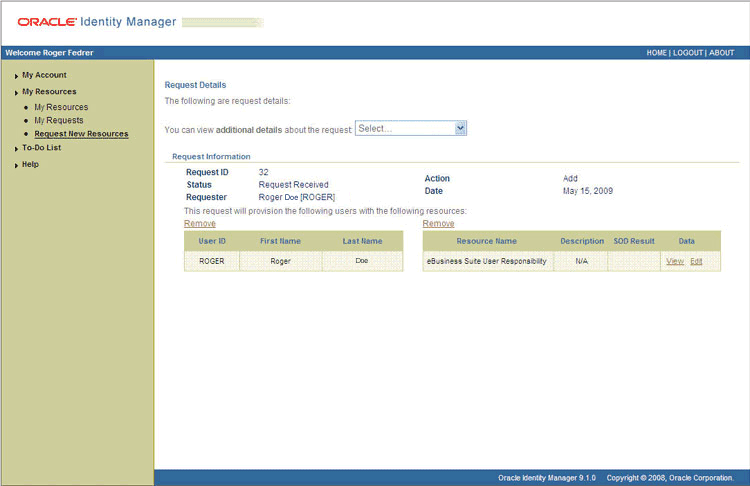Click the Request ID value 32

[x=264, y=172]
